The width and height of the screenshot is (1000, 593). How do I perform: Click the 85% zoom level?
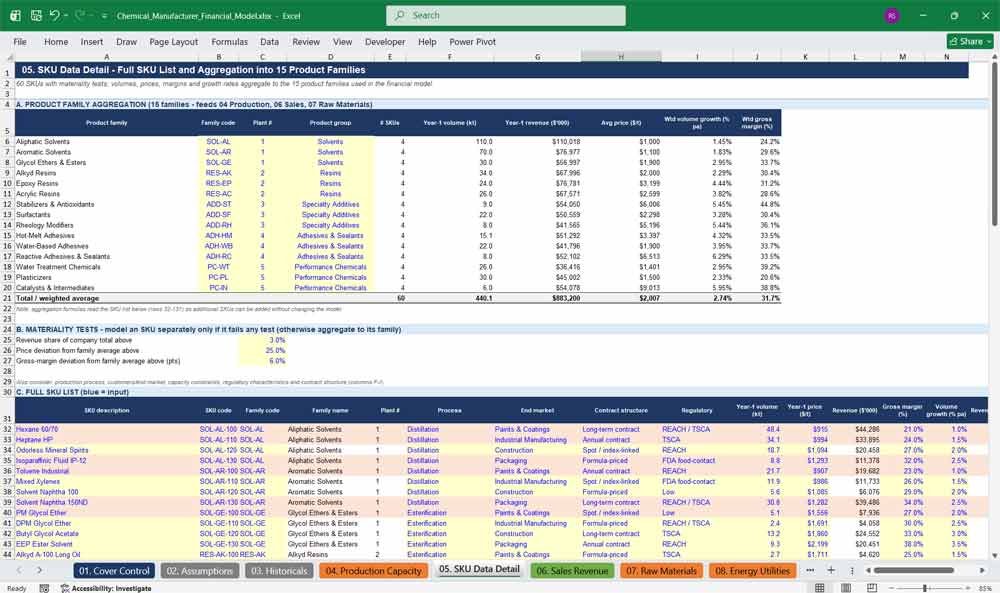point(985,588)
